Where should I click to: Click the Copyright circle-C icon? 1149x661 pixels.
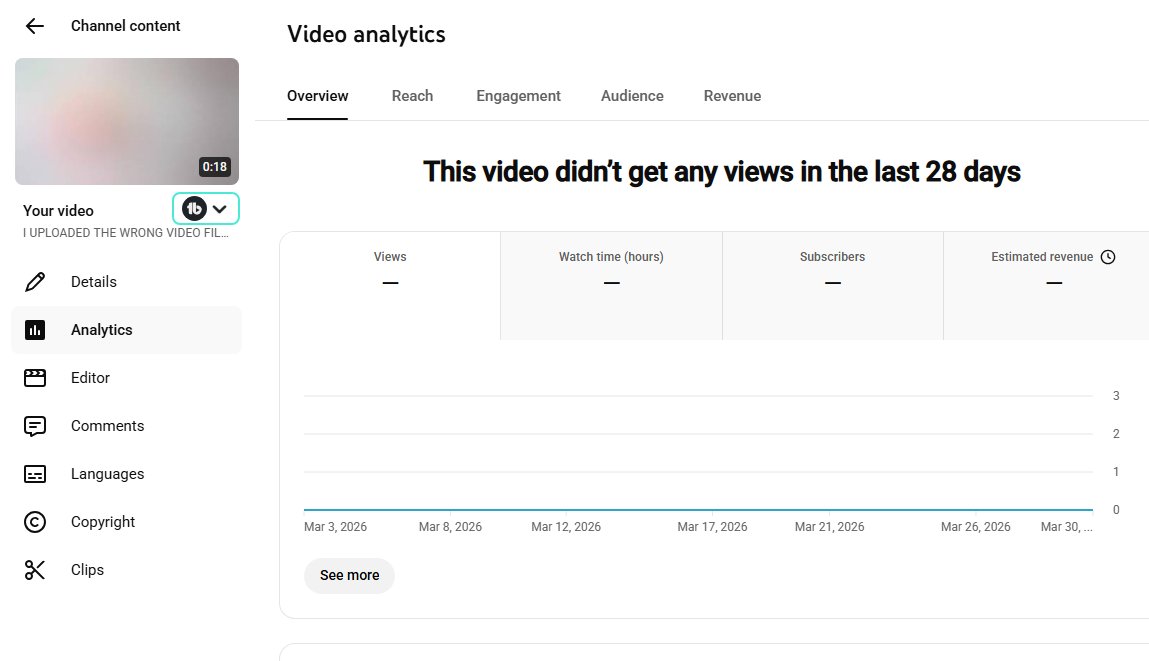(x=34, y=522)
